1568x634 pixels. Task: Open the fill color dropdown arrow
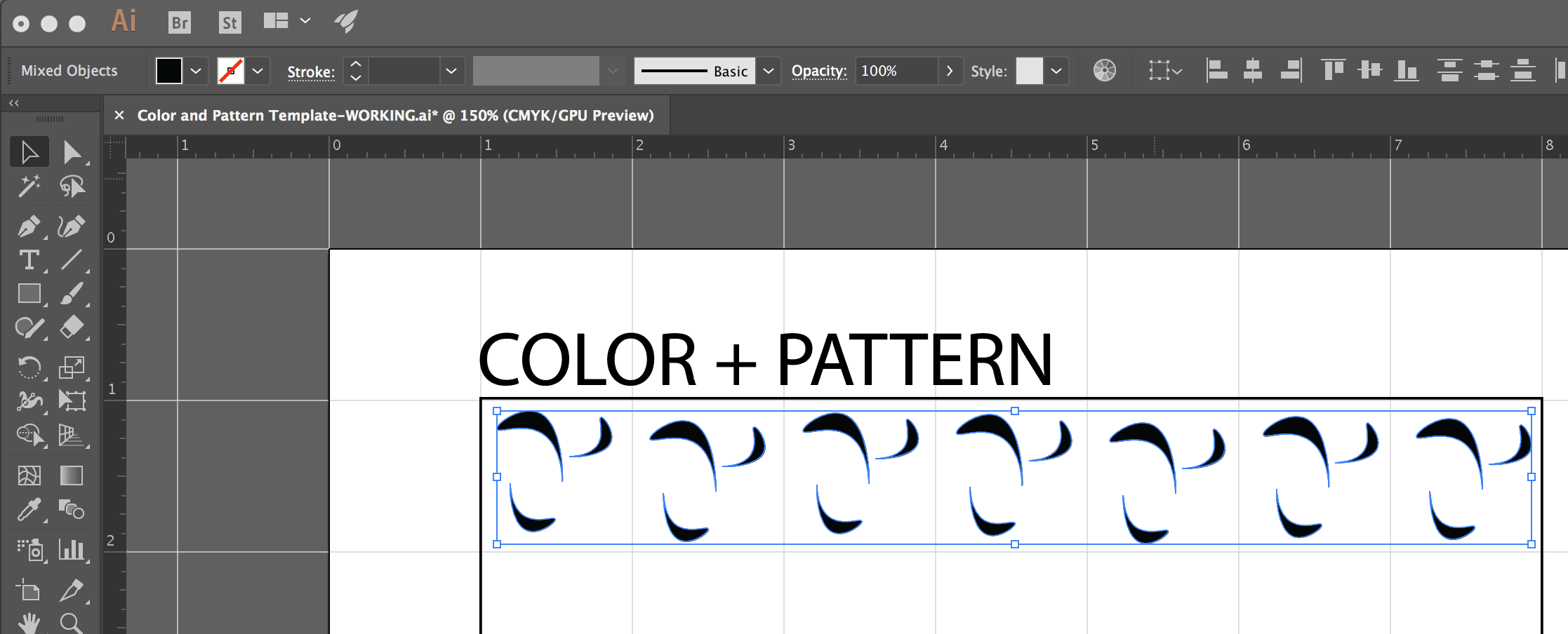pos(196,71)
